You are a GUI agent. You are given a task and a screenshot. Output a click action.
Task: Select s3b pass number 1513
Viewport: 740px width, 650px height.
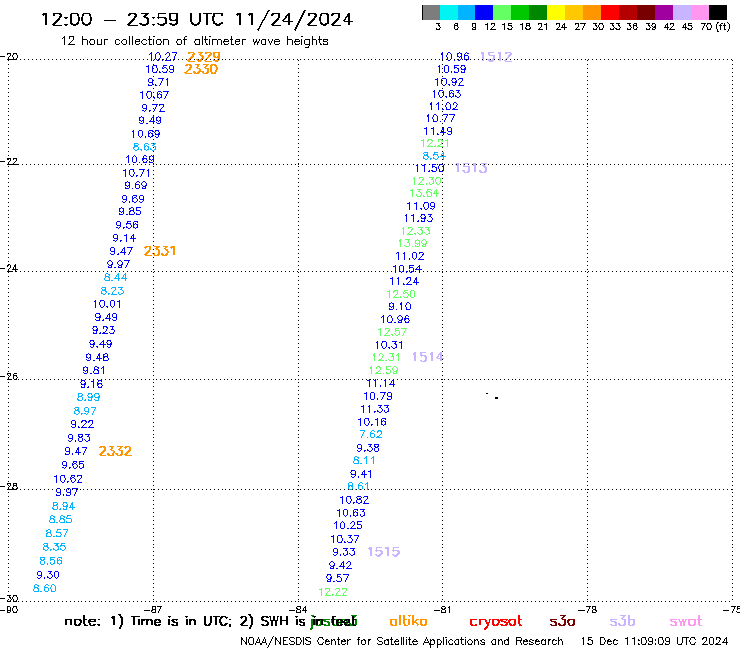point(471,168)
